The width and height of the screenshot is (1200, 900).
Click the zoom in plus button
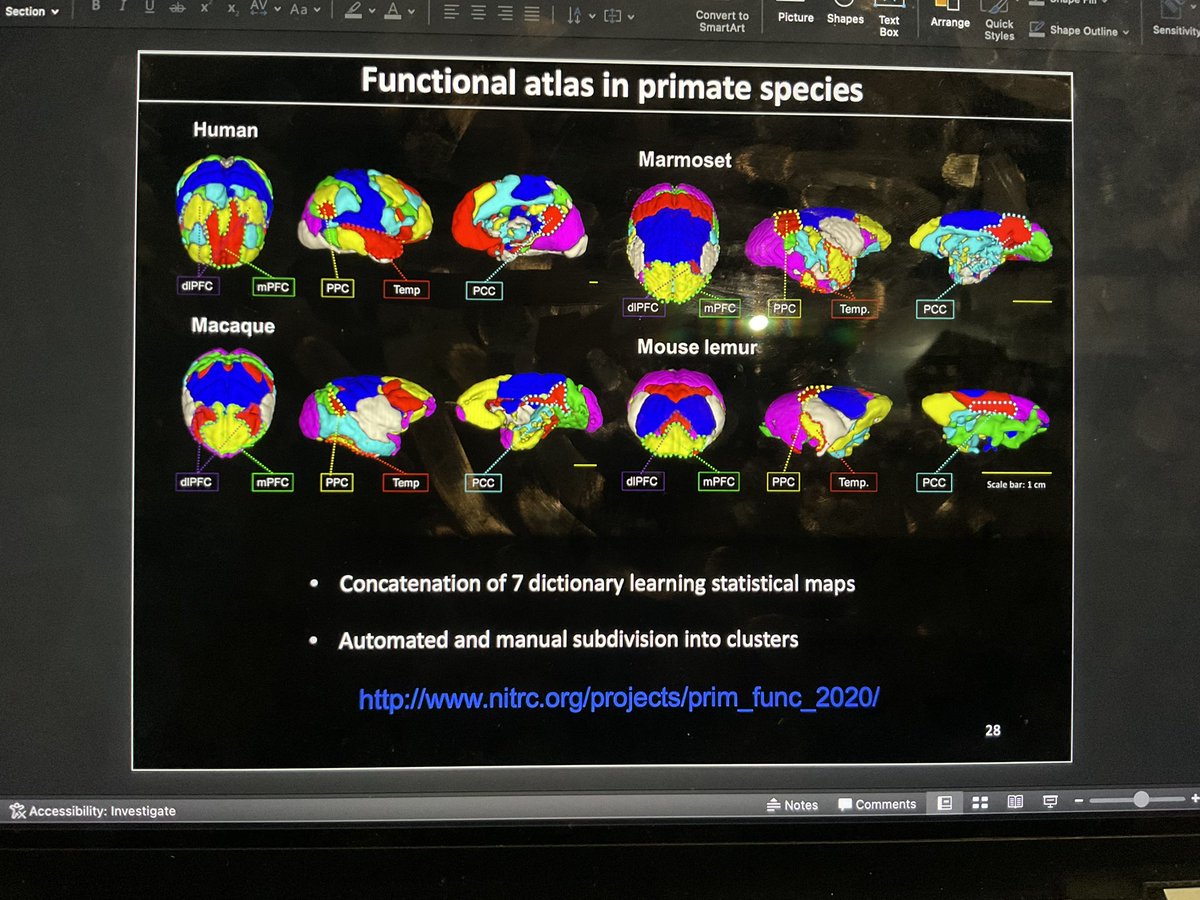(1195, 798)
